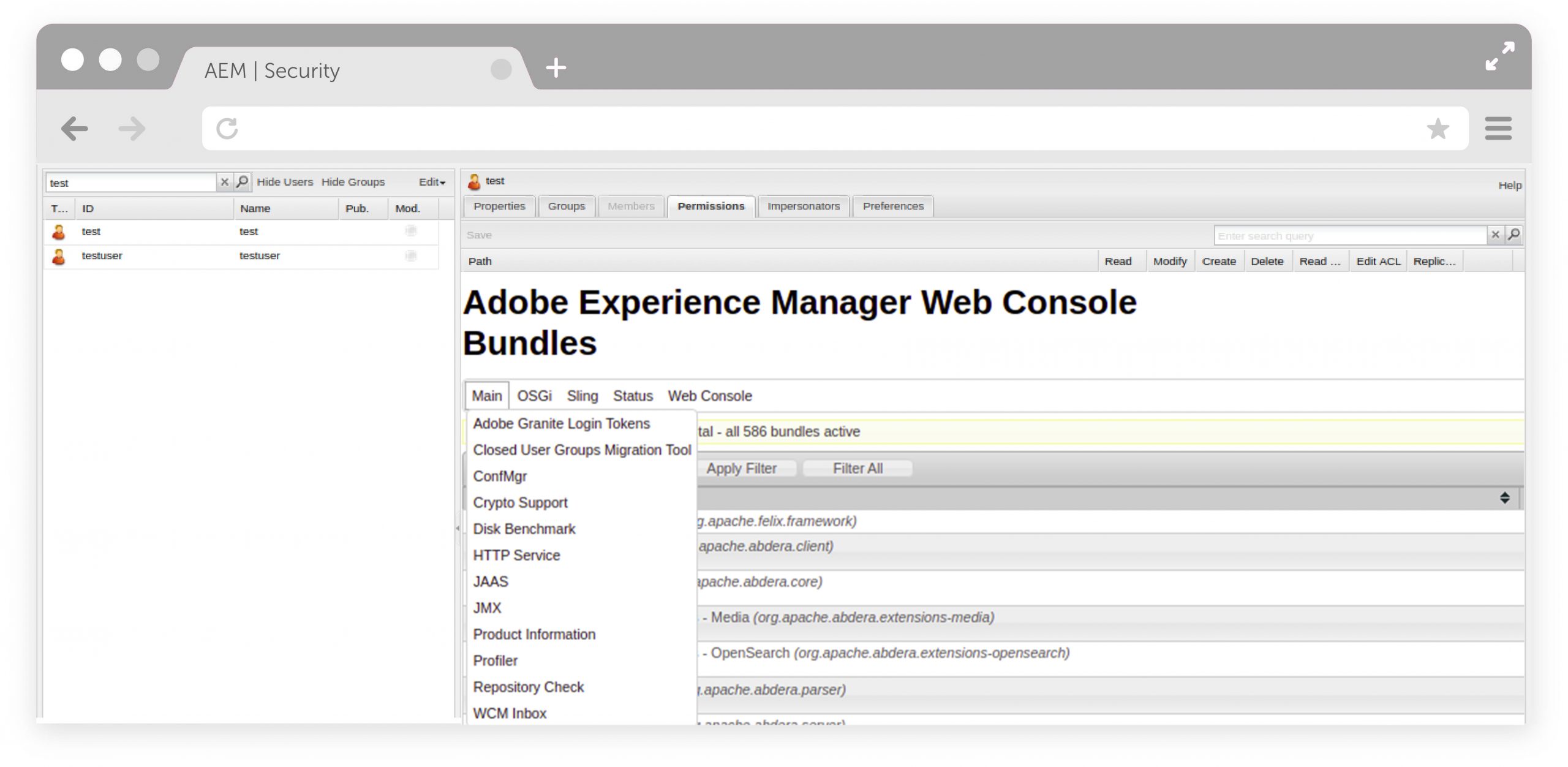
Task: Switch to the Properties tab
Action: [x=499, y=206]
